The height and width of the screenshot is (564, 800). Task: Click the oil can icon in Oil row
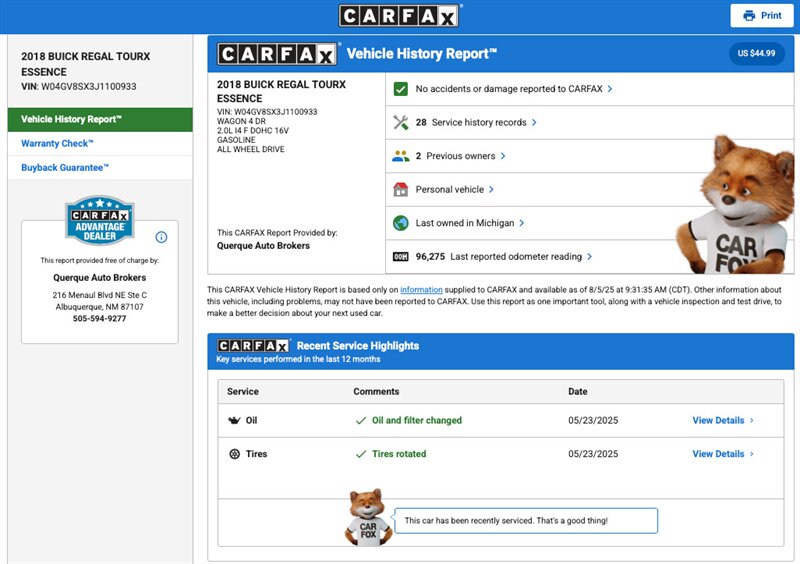coord(234,421)
